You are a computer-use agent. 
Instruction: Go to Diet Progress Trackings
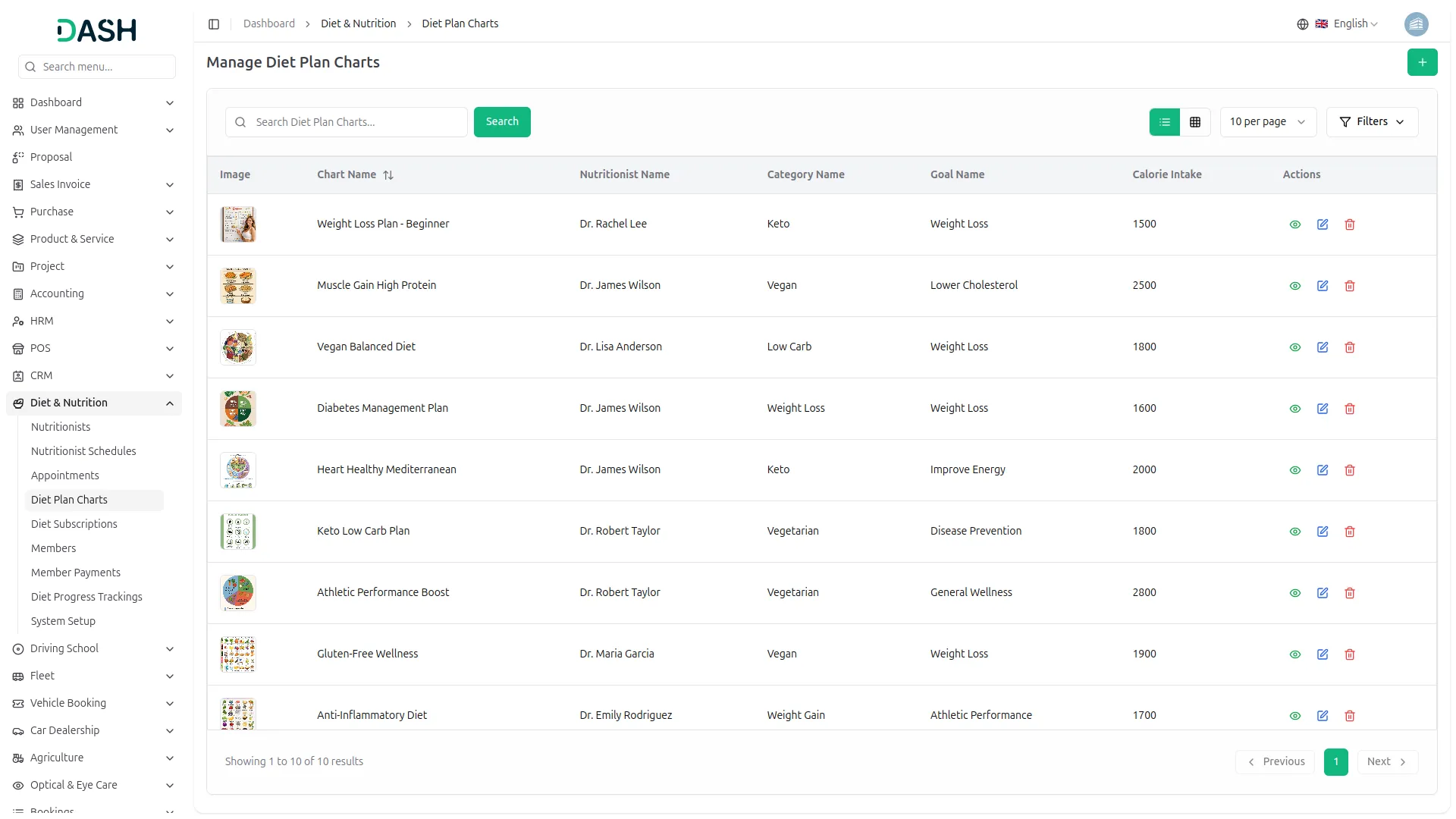86,597
